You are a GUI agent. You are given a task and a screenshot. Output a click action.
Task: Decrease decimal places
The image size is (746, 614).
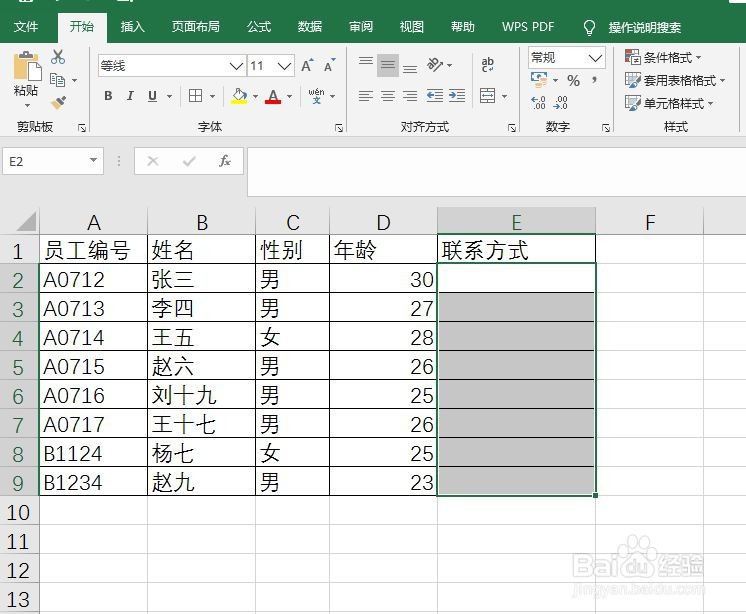(x=561, y=103)
